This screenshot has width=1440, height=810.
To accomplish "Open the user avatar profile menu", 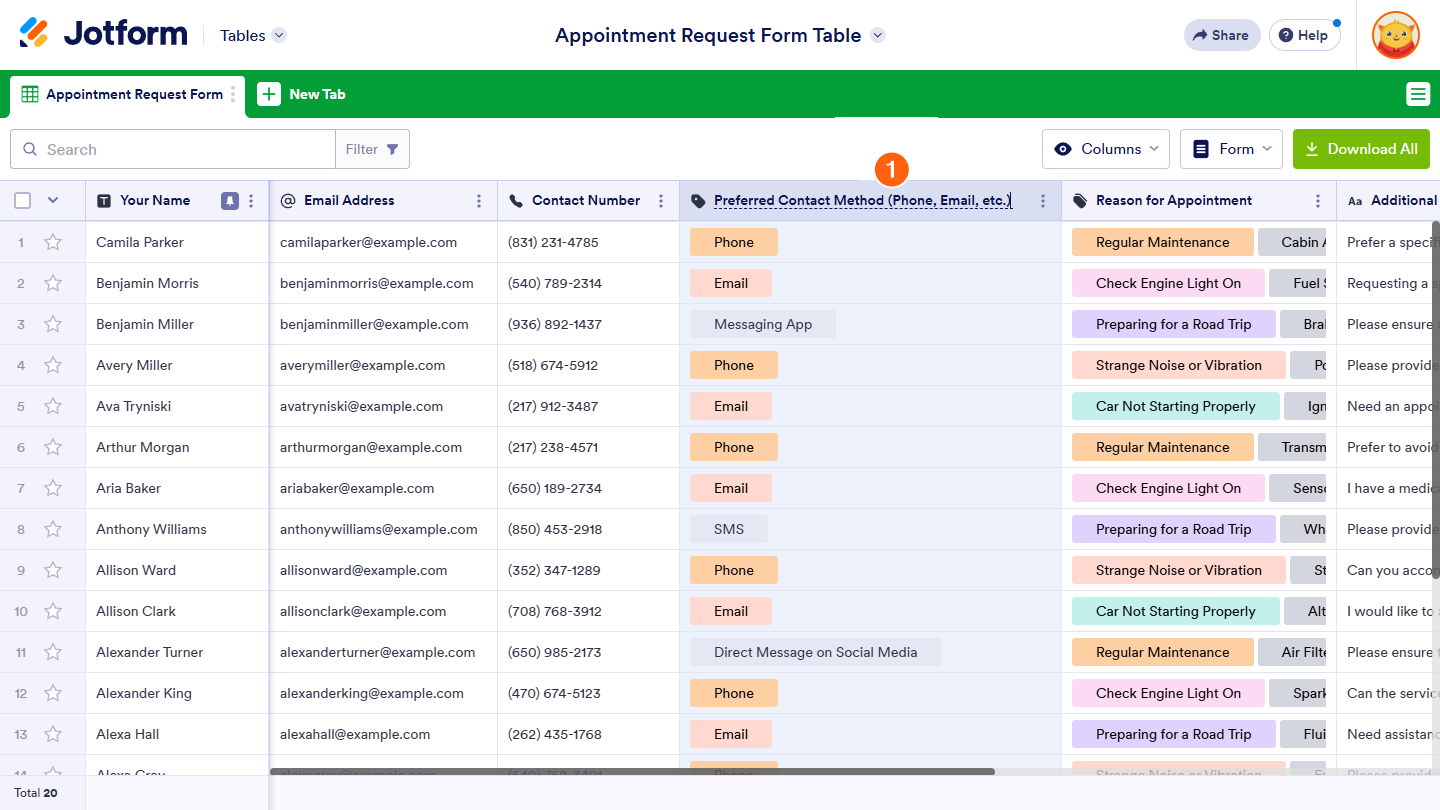I will [1395, 35].
